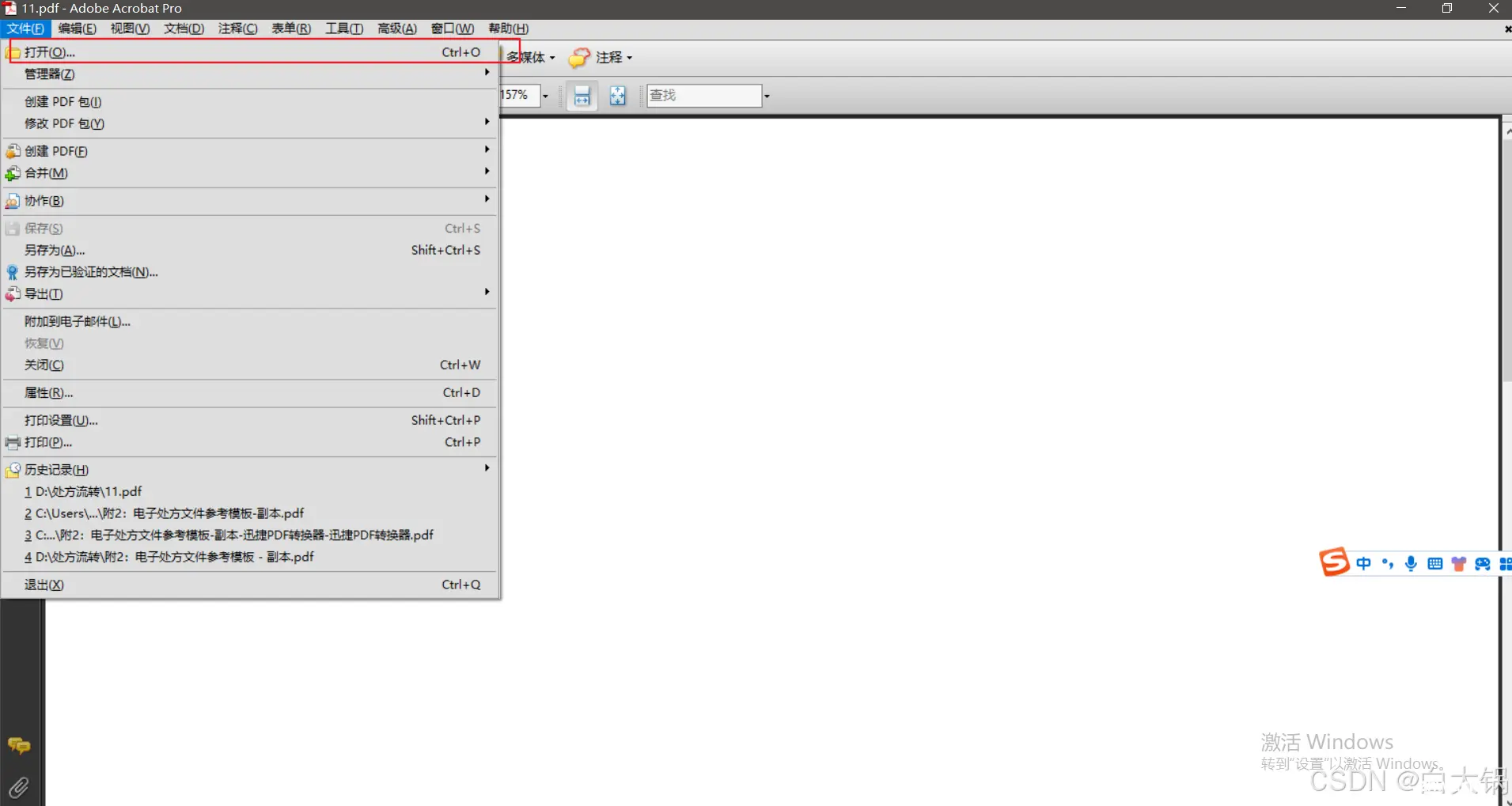Screen dimensions: 1512x806
Task: Open the Document (文档) menu
Action: pyautogui.click(x=184, y=28)
